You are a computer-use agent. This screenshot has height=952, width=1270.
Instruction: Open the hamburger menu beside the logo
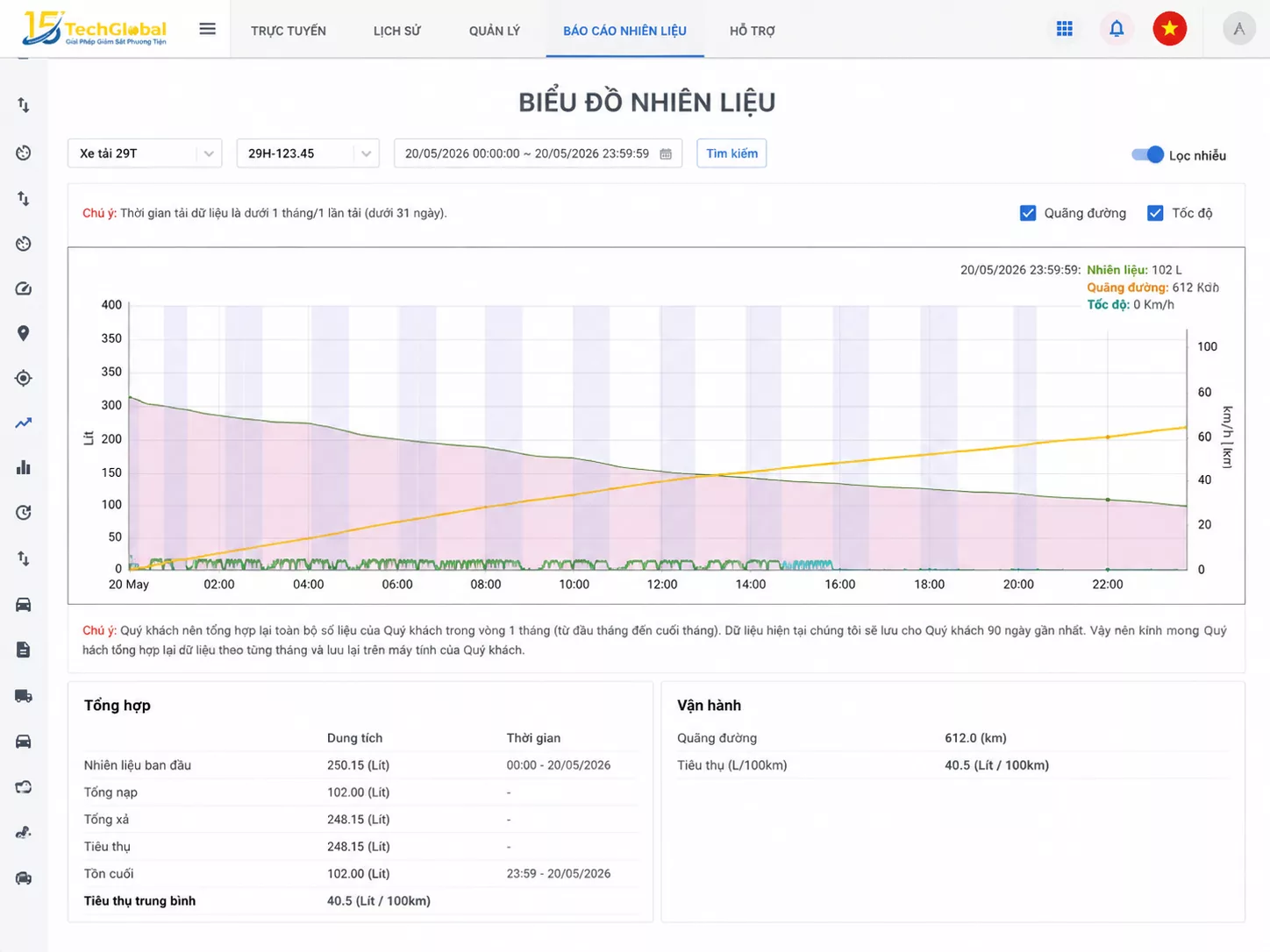pyautogui.click(x=207, y=29)
